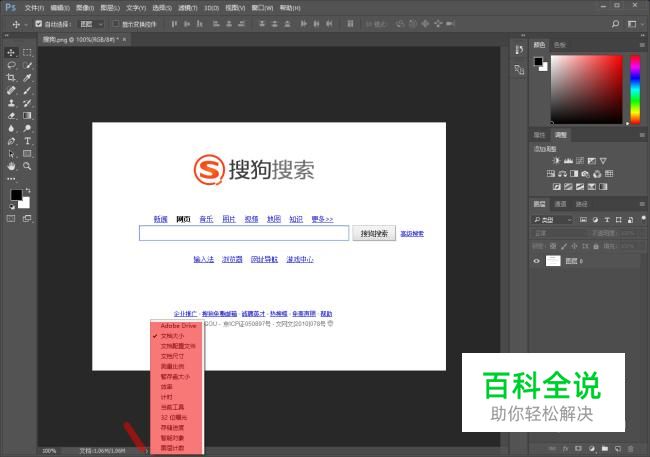Select the Hand tool
This screenshot has height=457, width=650.
11,166
